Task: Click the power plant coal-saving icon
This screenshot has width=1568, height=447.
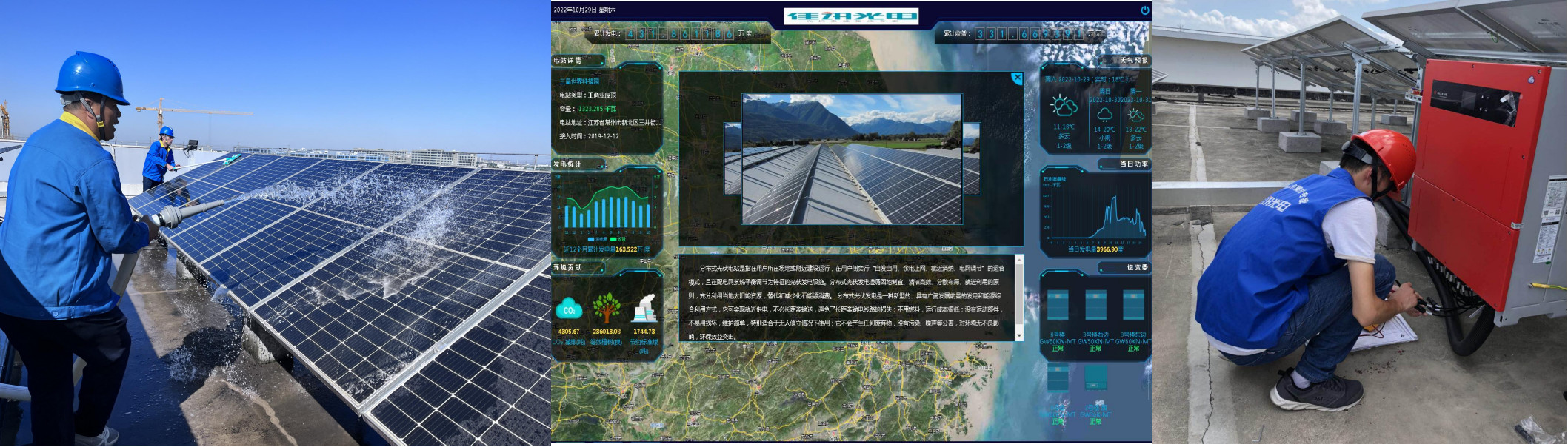Action: 644,309
